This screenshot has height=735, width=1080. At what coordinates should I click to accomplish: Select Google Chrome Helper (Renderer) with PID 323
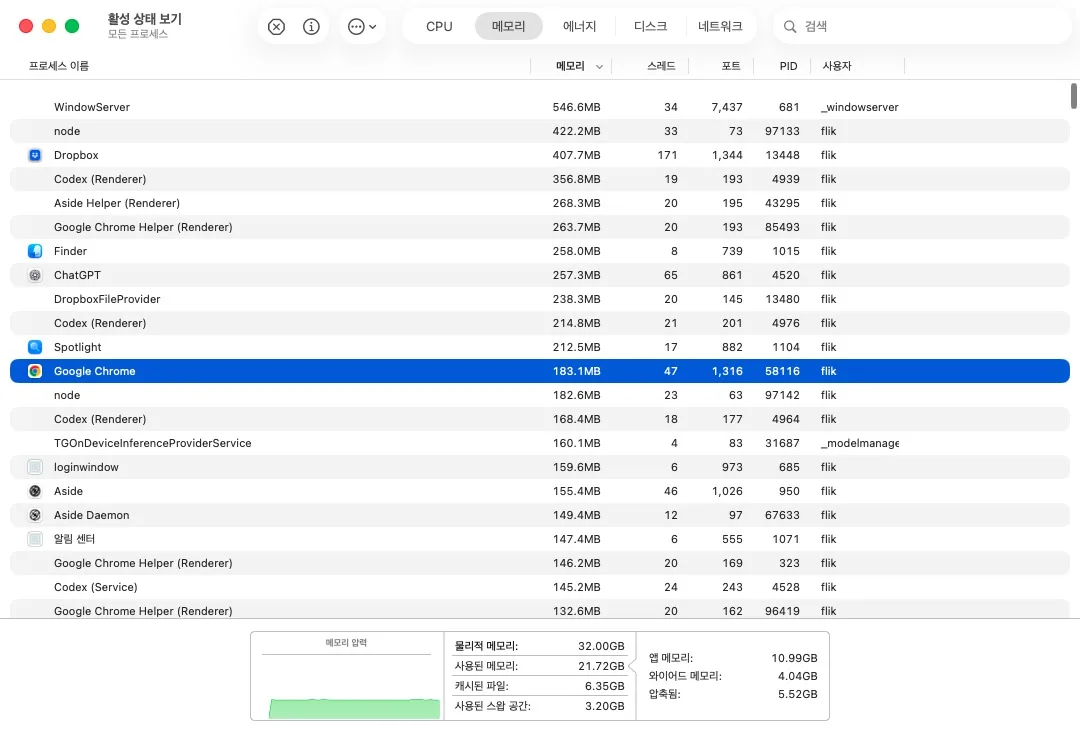(x=539, y=563)
